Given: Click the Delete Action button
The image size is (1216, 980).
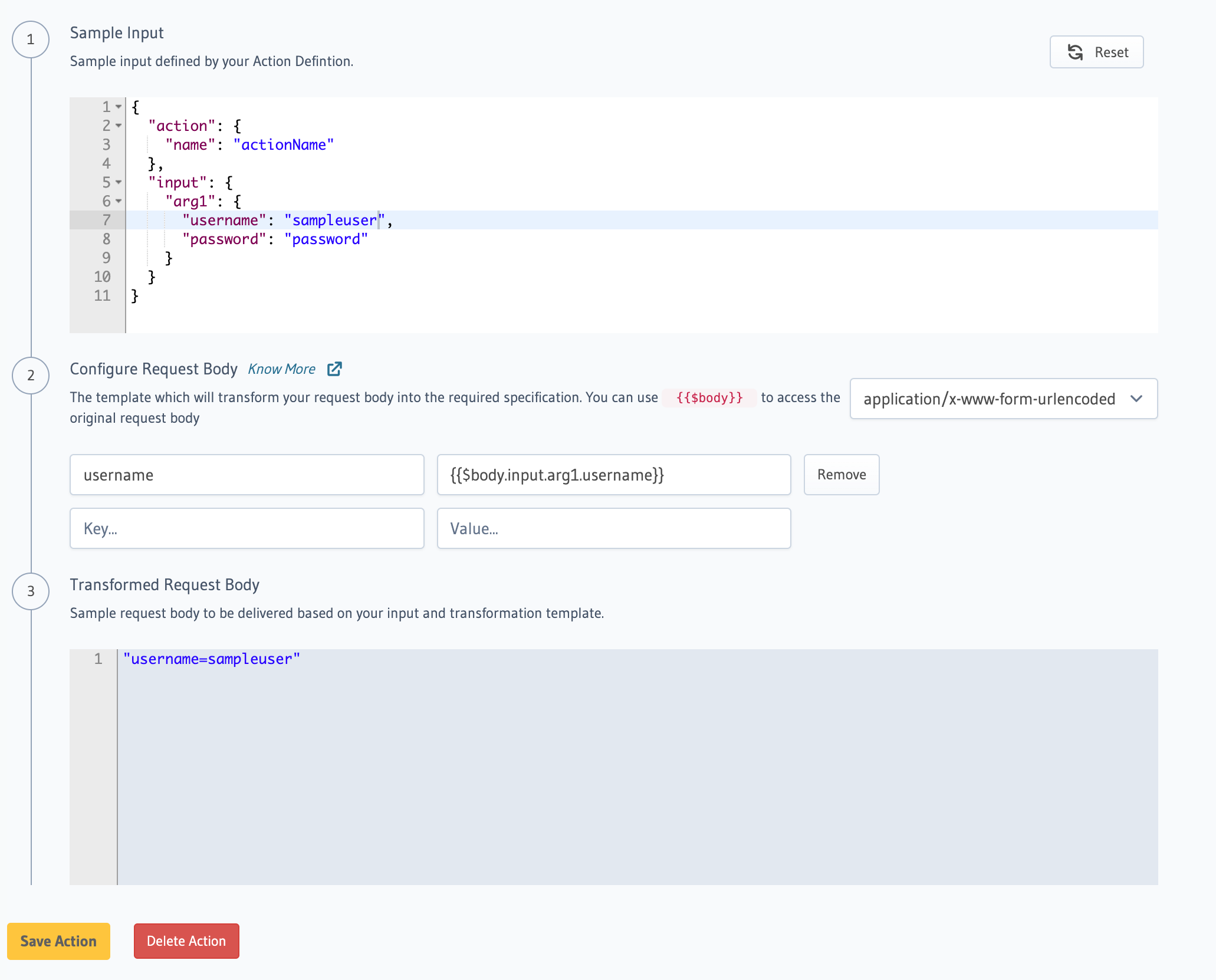Looking at the screenshot, I should pos(186,941).
